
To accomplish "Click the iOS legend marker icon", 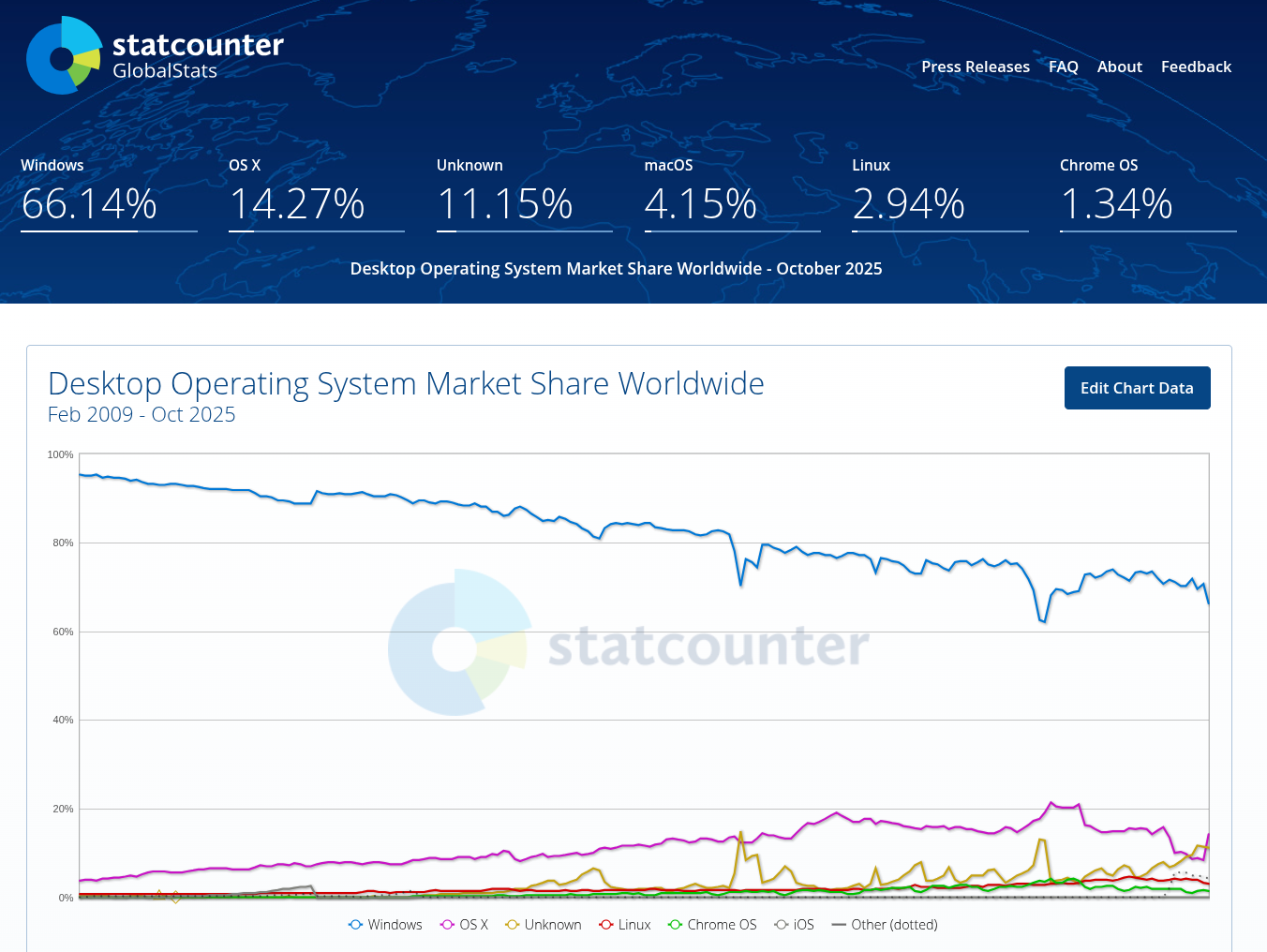I will coord(782,925).
